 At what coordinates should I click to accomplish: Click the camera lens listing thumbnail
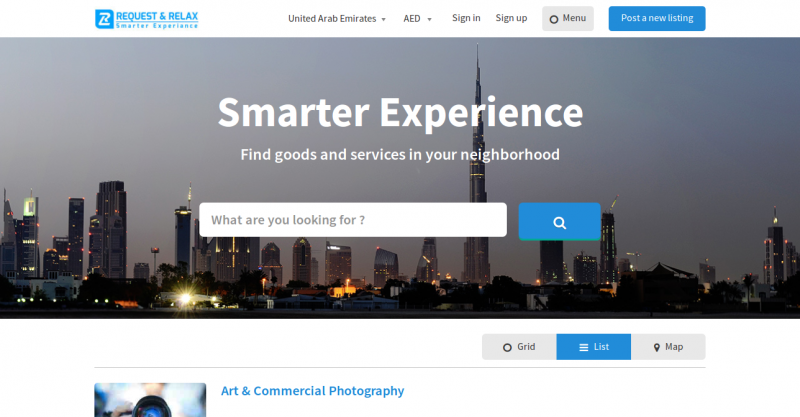coord(150,400)
